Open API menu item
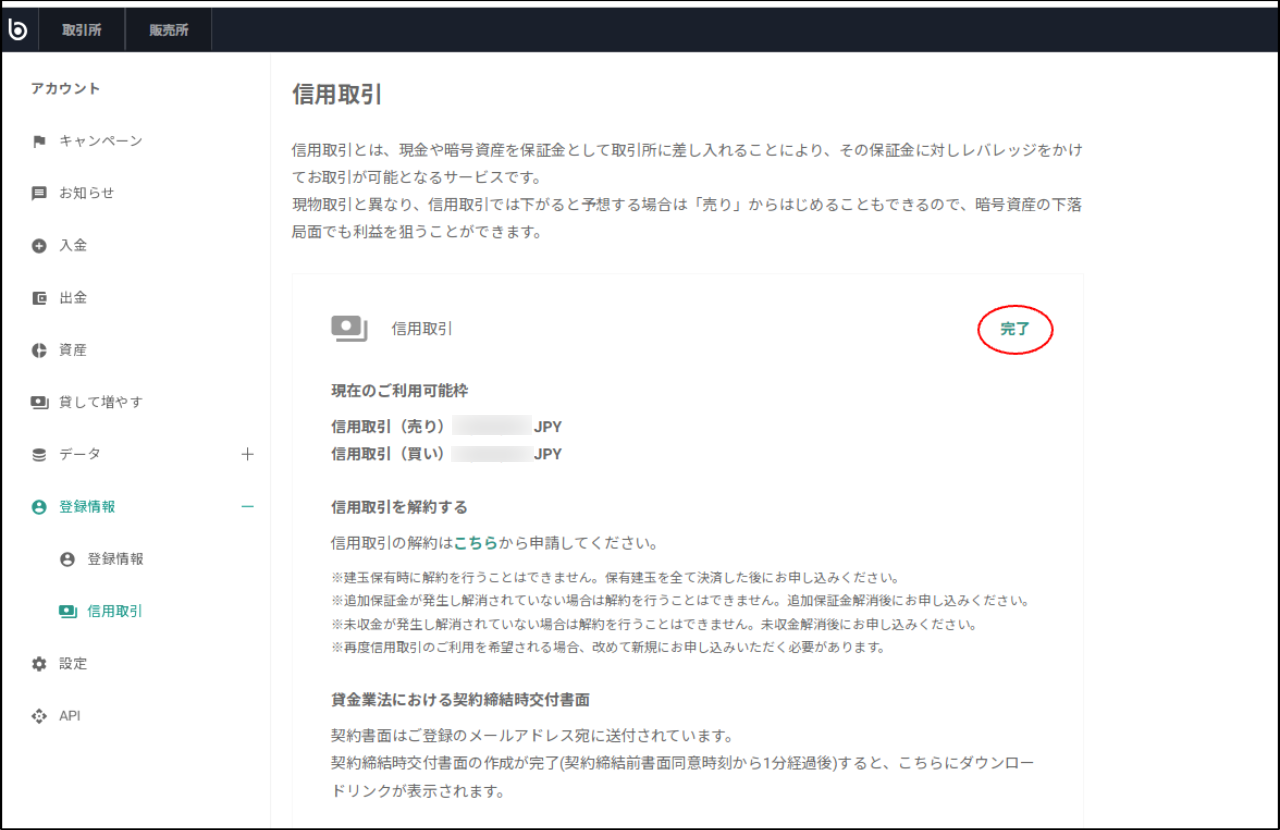The width and height of the screenshot is (1280, 830). (x=70, y=716)
